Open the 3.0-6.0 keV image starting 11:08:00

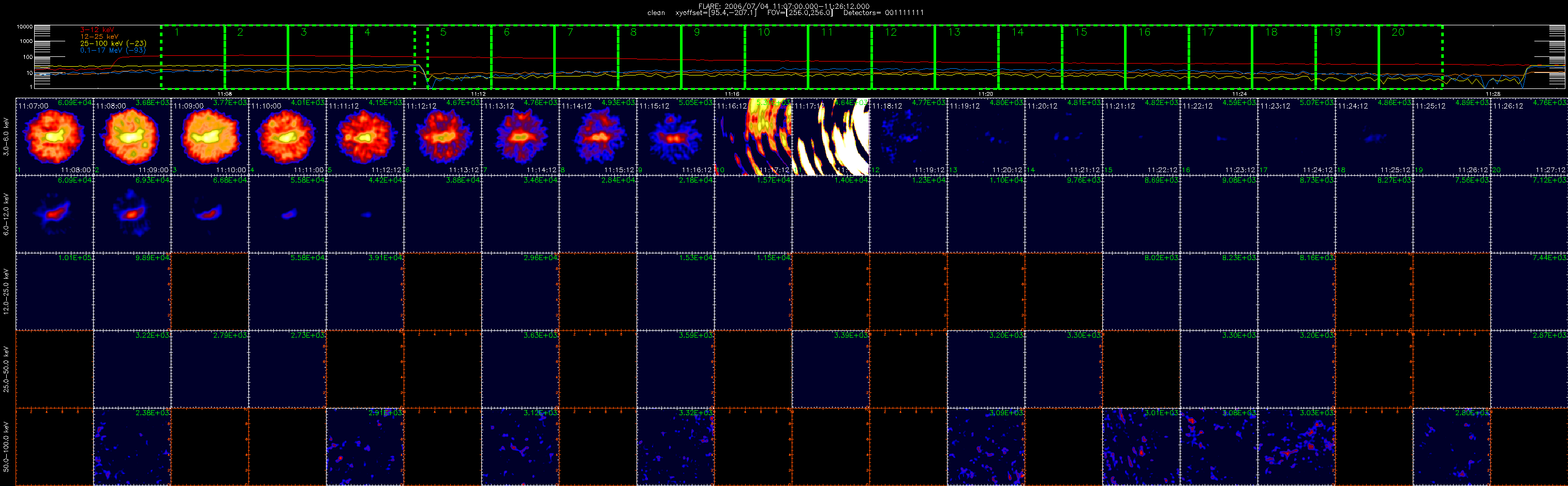132,137
